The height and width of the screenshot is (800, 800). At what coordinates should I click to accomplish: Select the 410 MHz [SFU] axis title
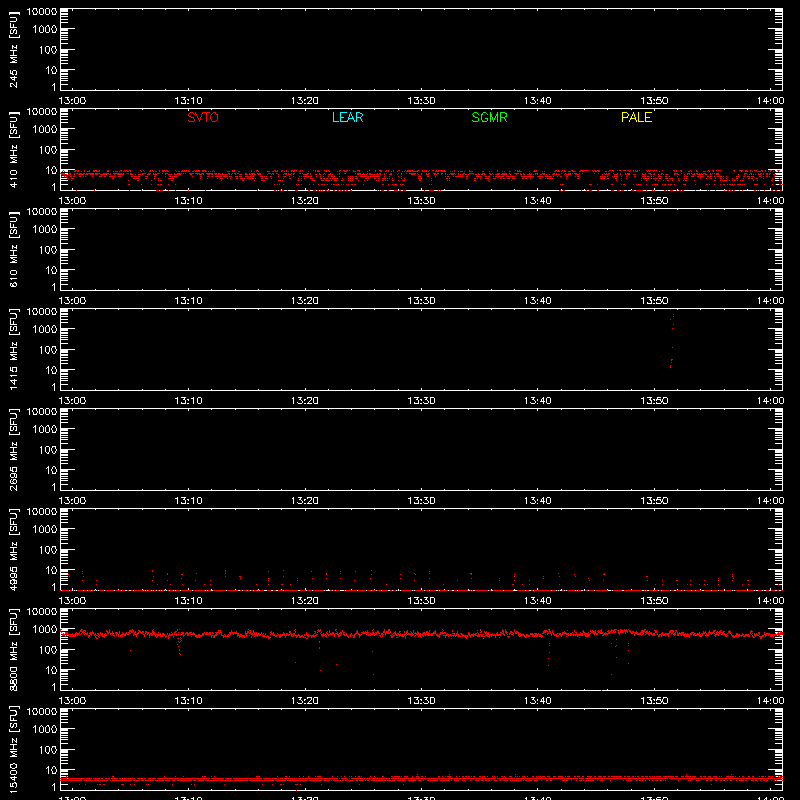[x=14, y=149]
